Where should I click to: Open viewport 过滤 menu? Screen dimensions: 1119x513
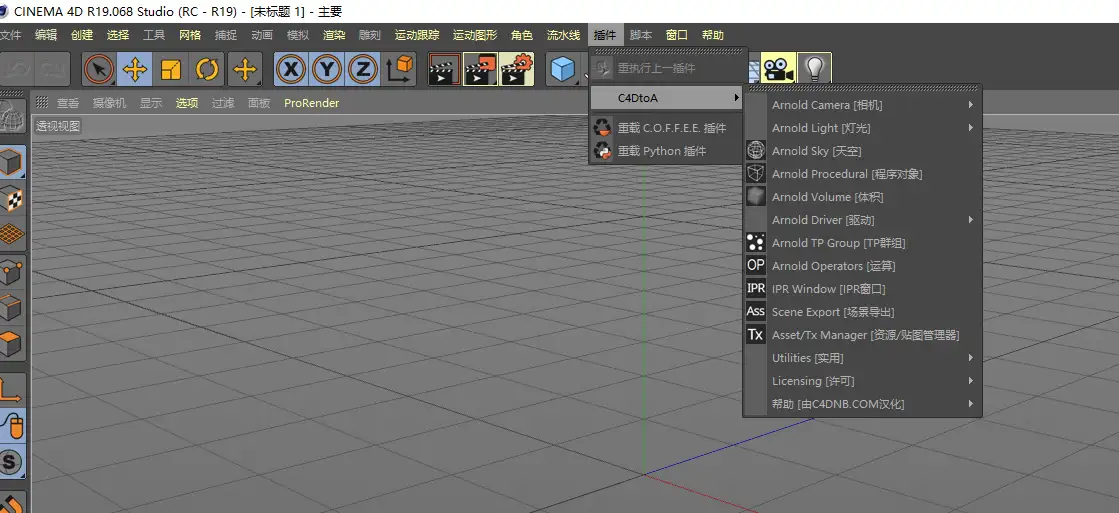(223, 103)
